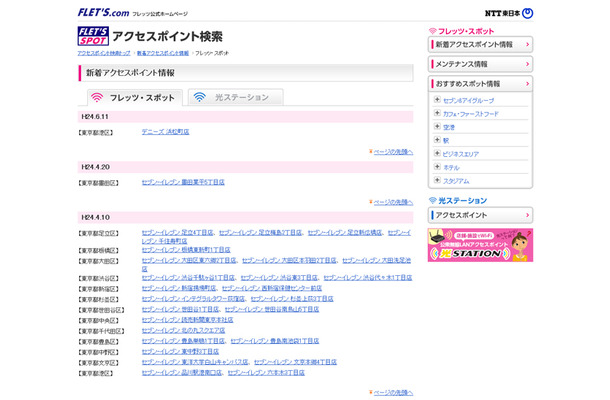Open セブン-イレブン 豊島巣鴨1丁目店 link
This screenshot has width=610, height=400.
[183, 341]
